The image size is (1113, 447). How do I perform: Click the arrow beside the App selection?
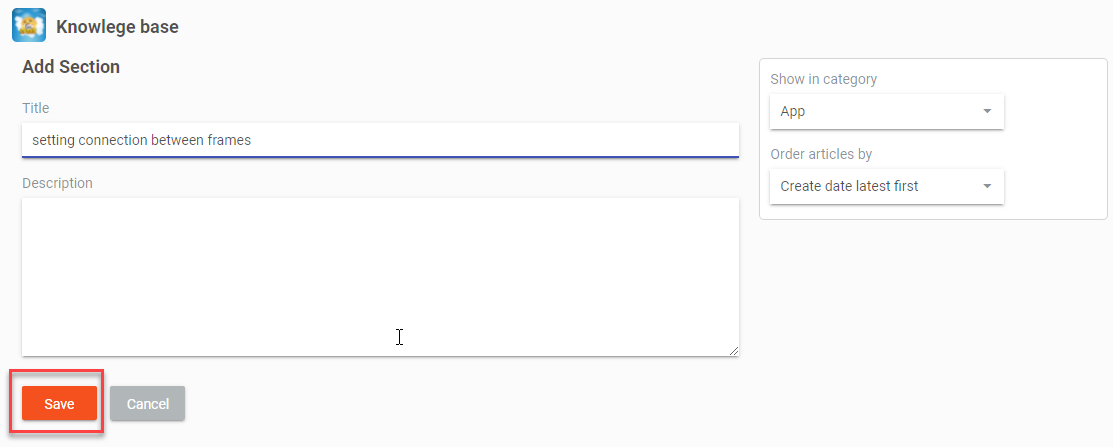coord(987,112)
